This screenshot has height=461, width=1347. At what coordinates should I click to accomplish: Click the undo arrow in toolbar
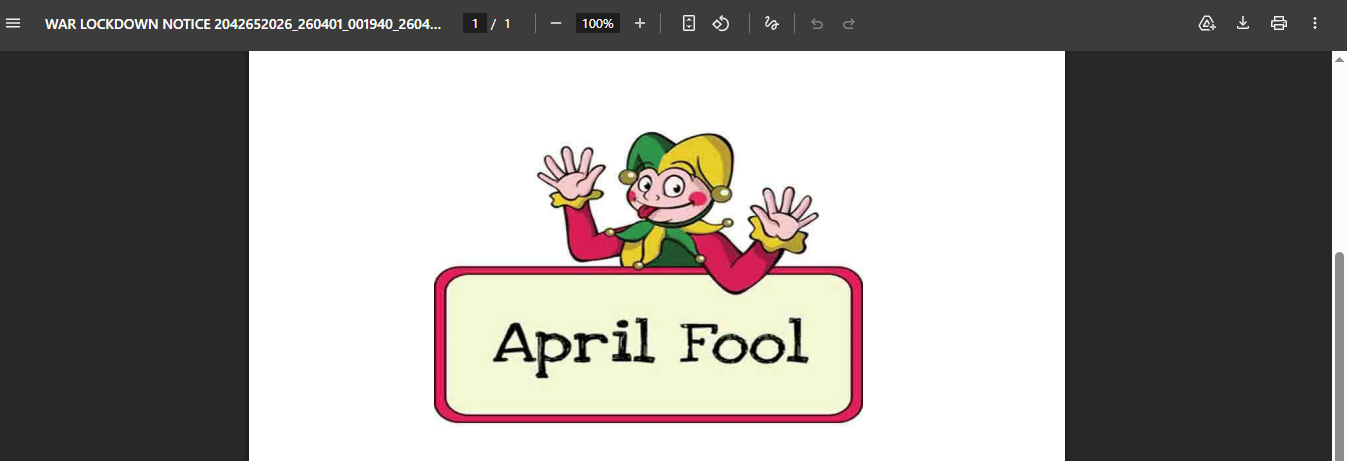[x=817, y=23]
